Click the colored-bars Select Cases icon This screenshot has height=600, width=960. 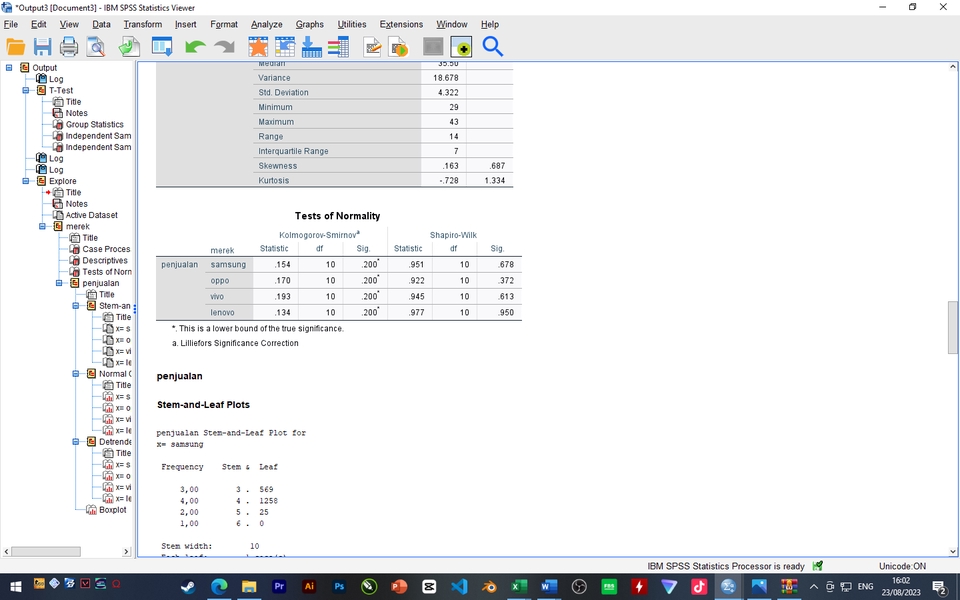point(338,47)
